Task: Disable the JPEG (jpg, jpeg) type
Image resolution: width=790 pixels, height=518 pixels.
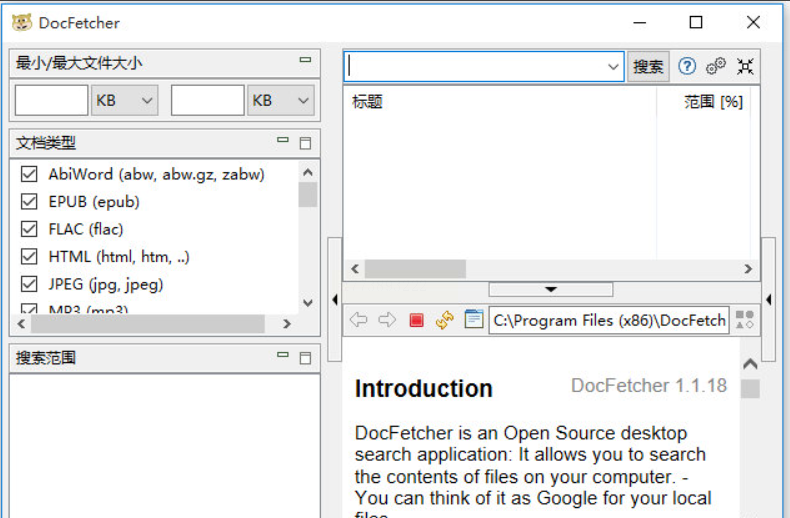Action: coord(29,284)
